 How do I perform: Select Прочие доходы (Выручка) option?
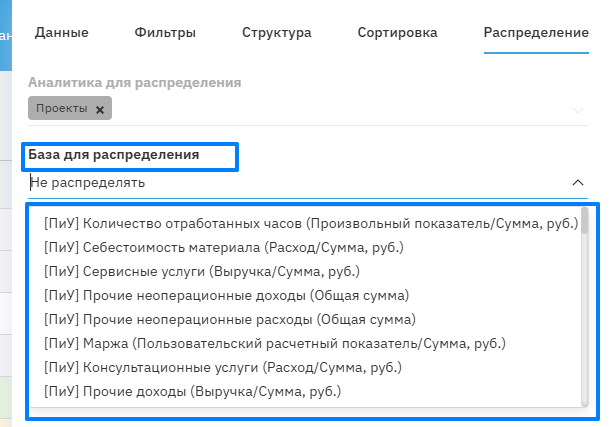[193, 391]
